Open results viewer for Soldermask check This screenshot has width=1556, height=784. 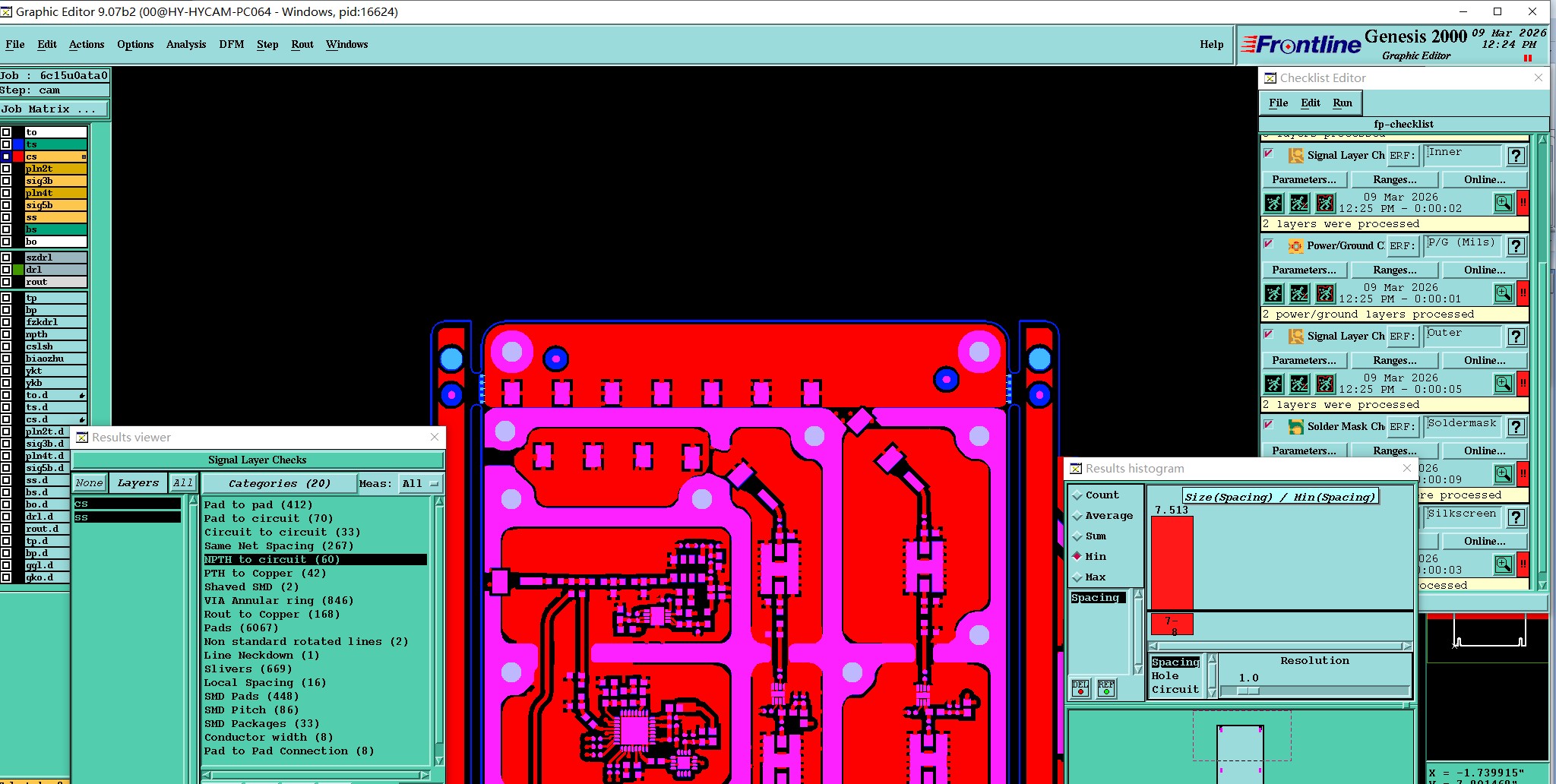pos(1504,474)
